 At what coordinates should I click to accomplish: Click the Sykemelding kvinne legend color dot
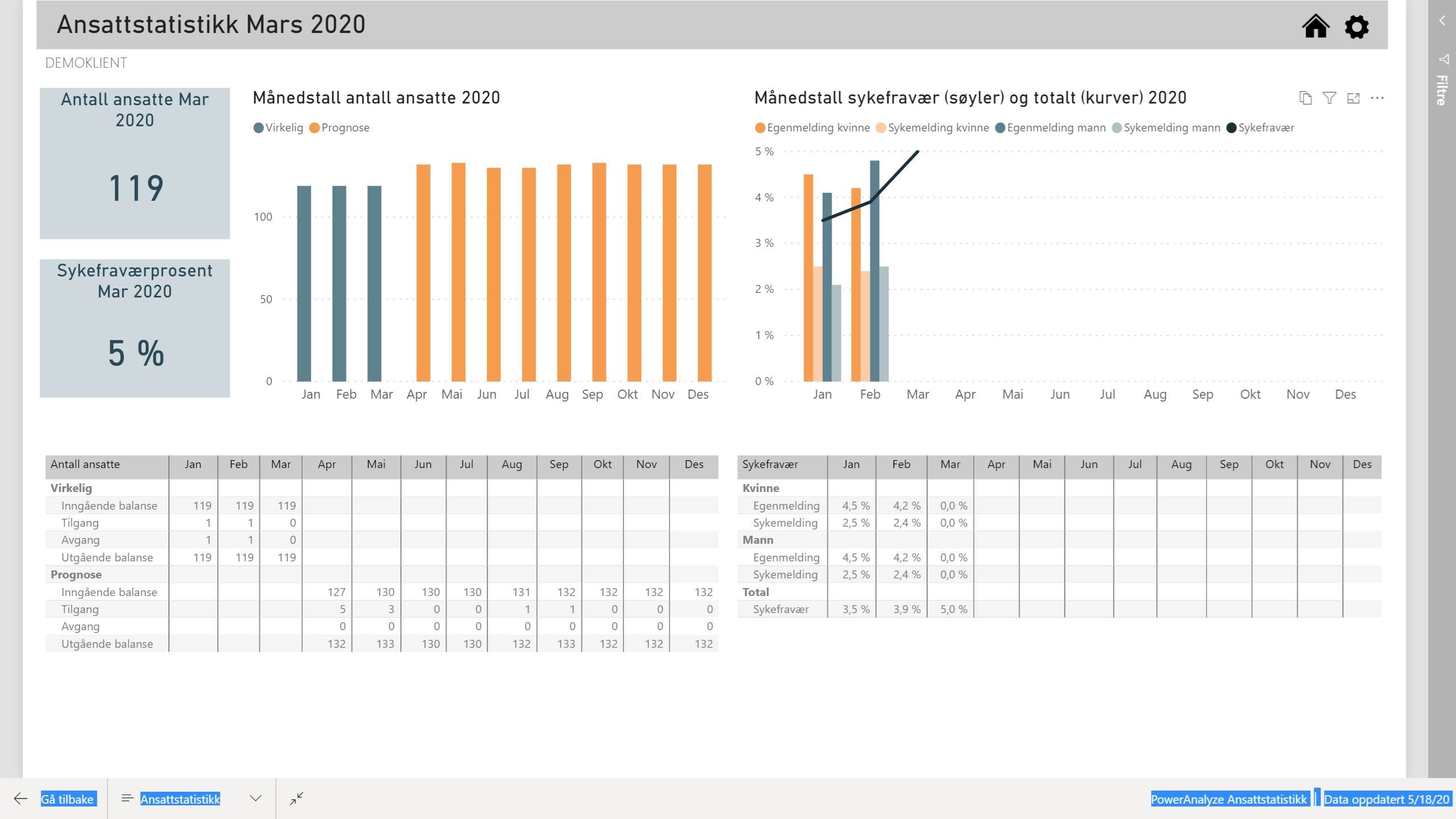coord(881,127)
